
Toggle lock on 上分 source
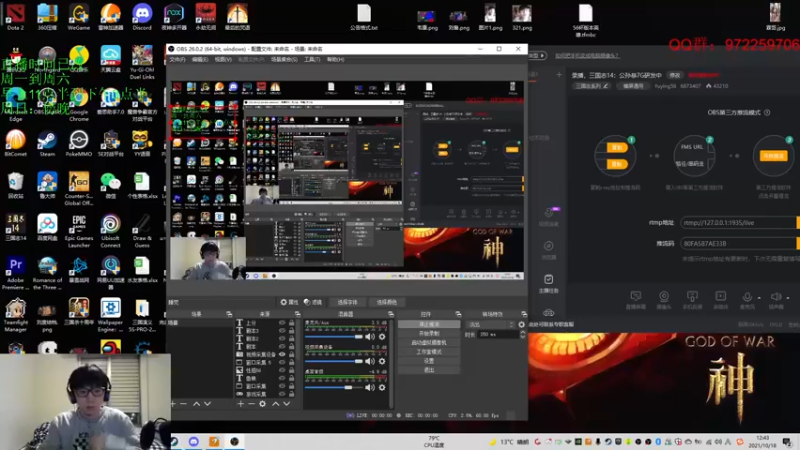point(291,323)
